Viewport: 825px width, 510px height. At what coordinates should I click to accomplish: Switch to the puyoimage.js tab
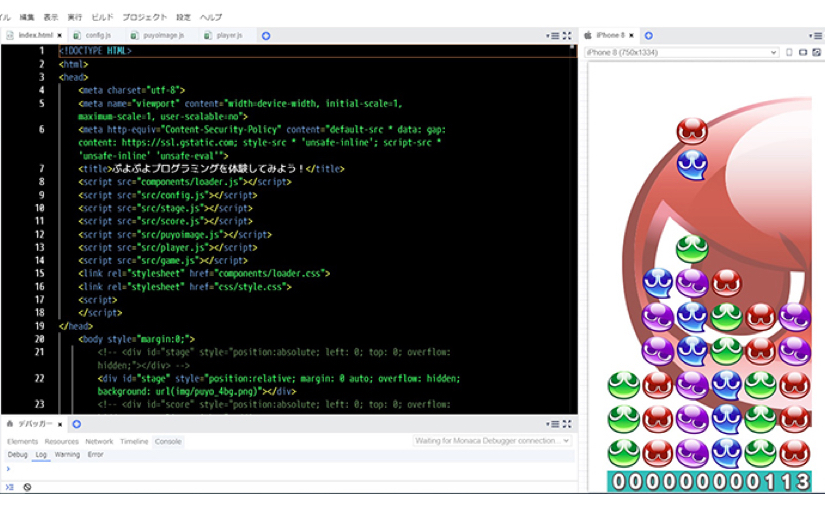tap(162, 36)
